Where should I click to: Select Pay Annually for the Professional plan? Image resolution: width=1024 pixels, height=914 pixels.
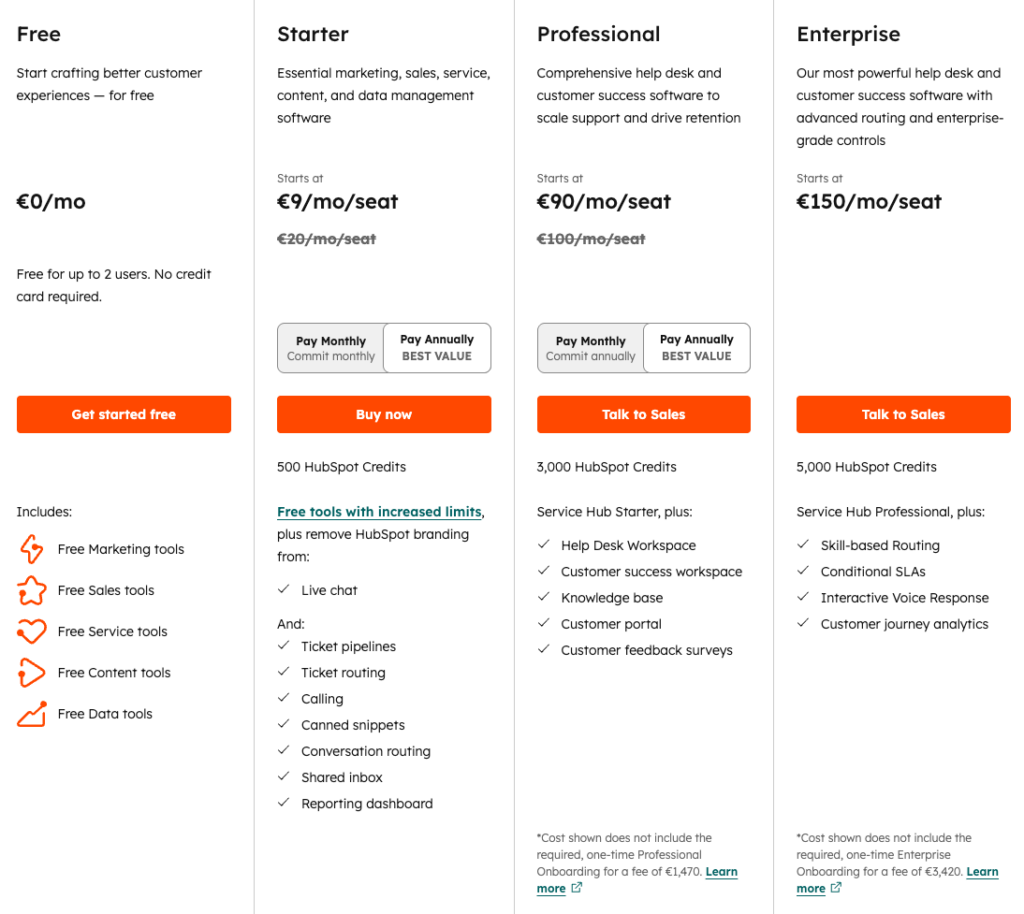coord(696,348)
